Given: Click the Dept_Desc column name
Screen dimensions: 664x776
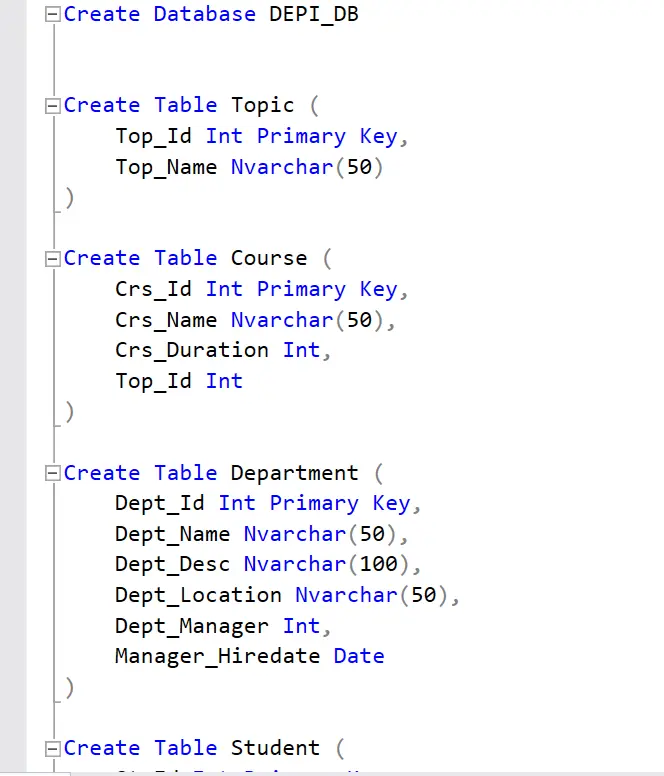Looking at the screenshot, I should [173, 565].
